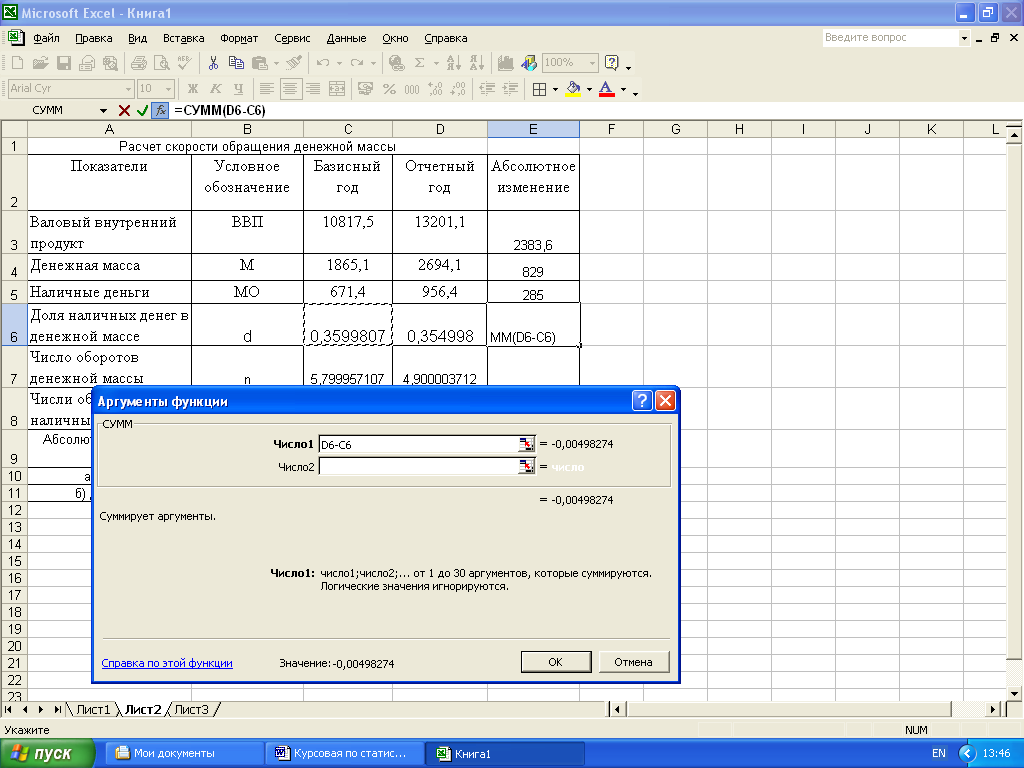
Task: Apply the red font color A
Action: click(x=607, y=89)
